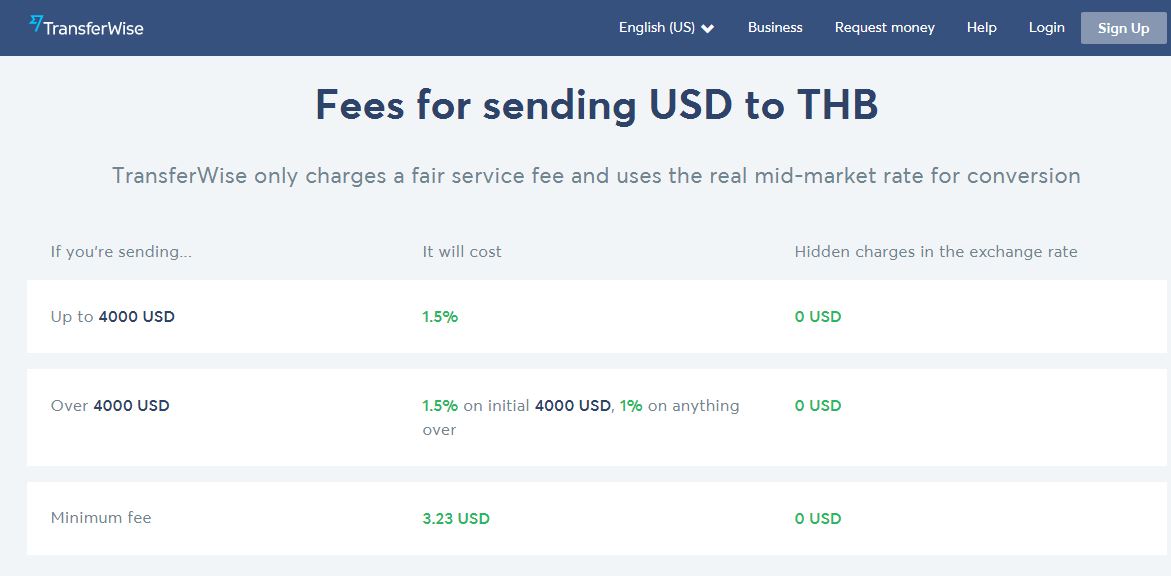
Task: Click the Up to 4000 USD row
Action: click(596, 316)
